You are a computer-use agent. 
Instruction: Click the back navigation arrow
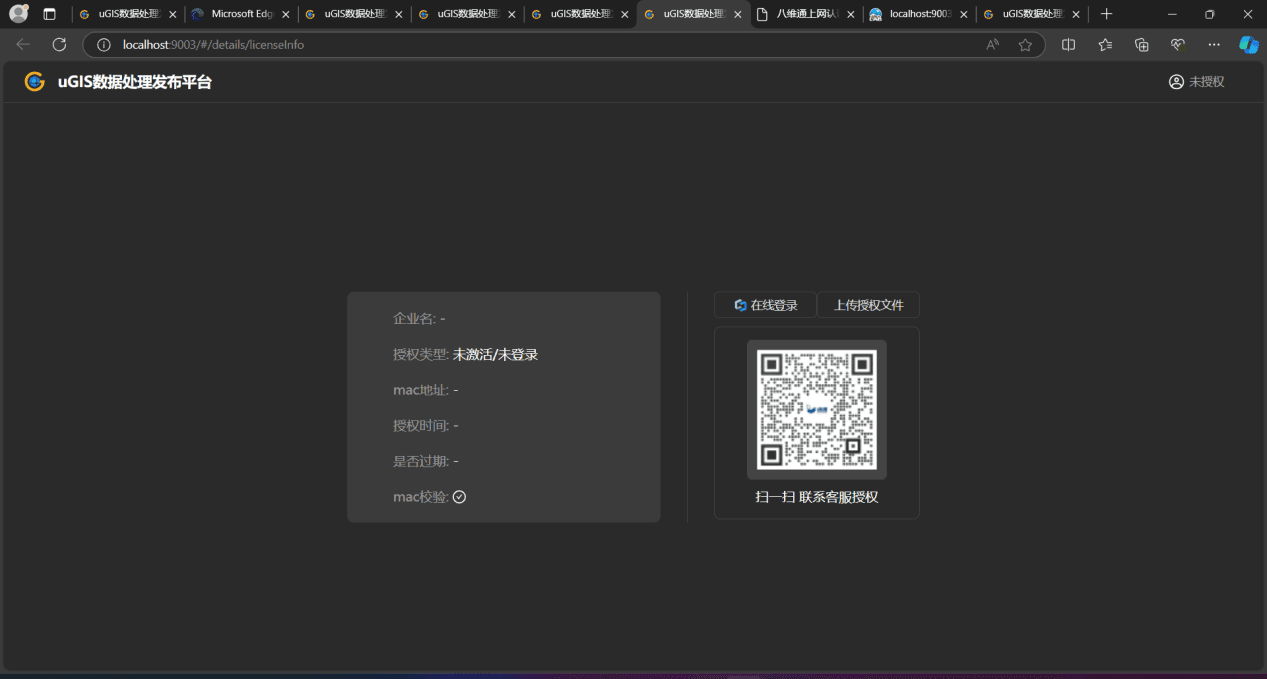pyautogui.click(x=22, y=44)
